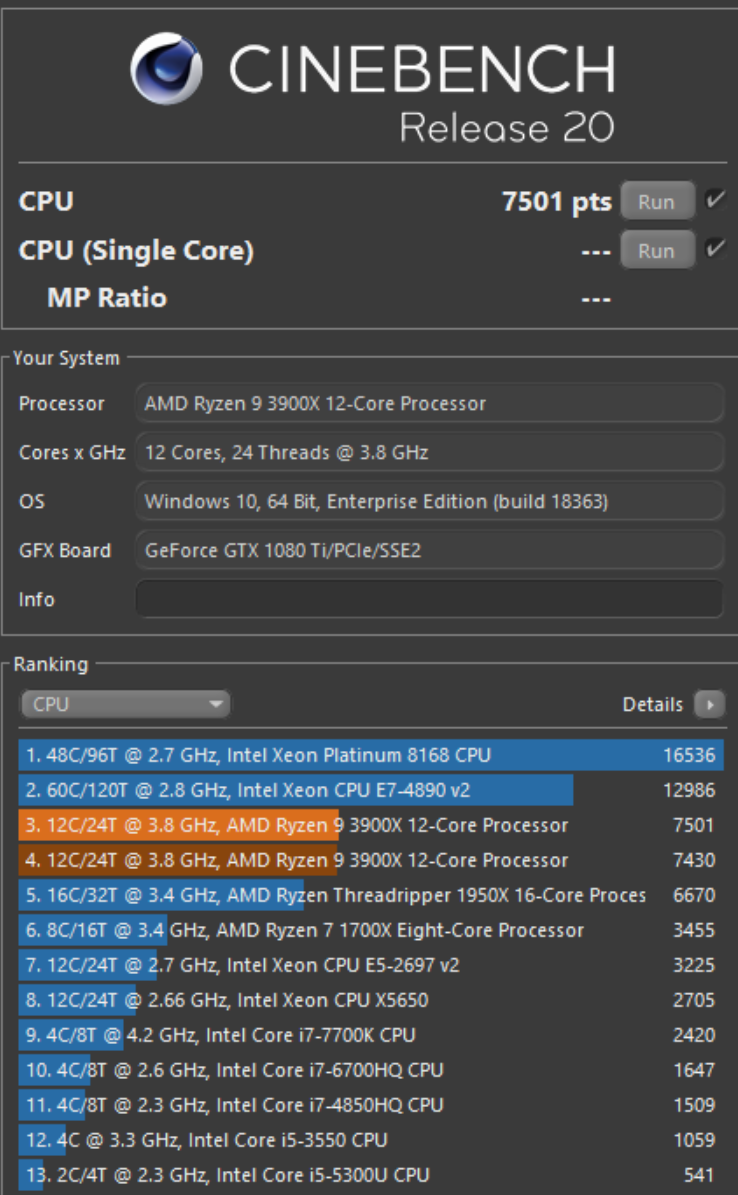Image resolution: width=738 pixels, height=1195 pixels.
Task: Click the Processor field showing AMD Ryzen 9 3900X
Action: click(430, 405)
